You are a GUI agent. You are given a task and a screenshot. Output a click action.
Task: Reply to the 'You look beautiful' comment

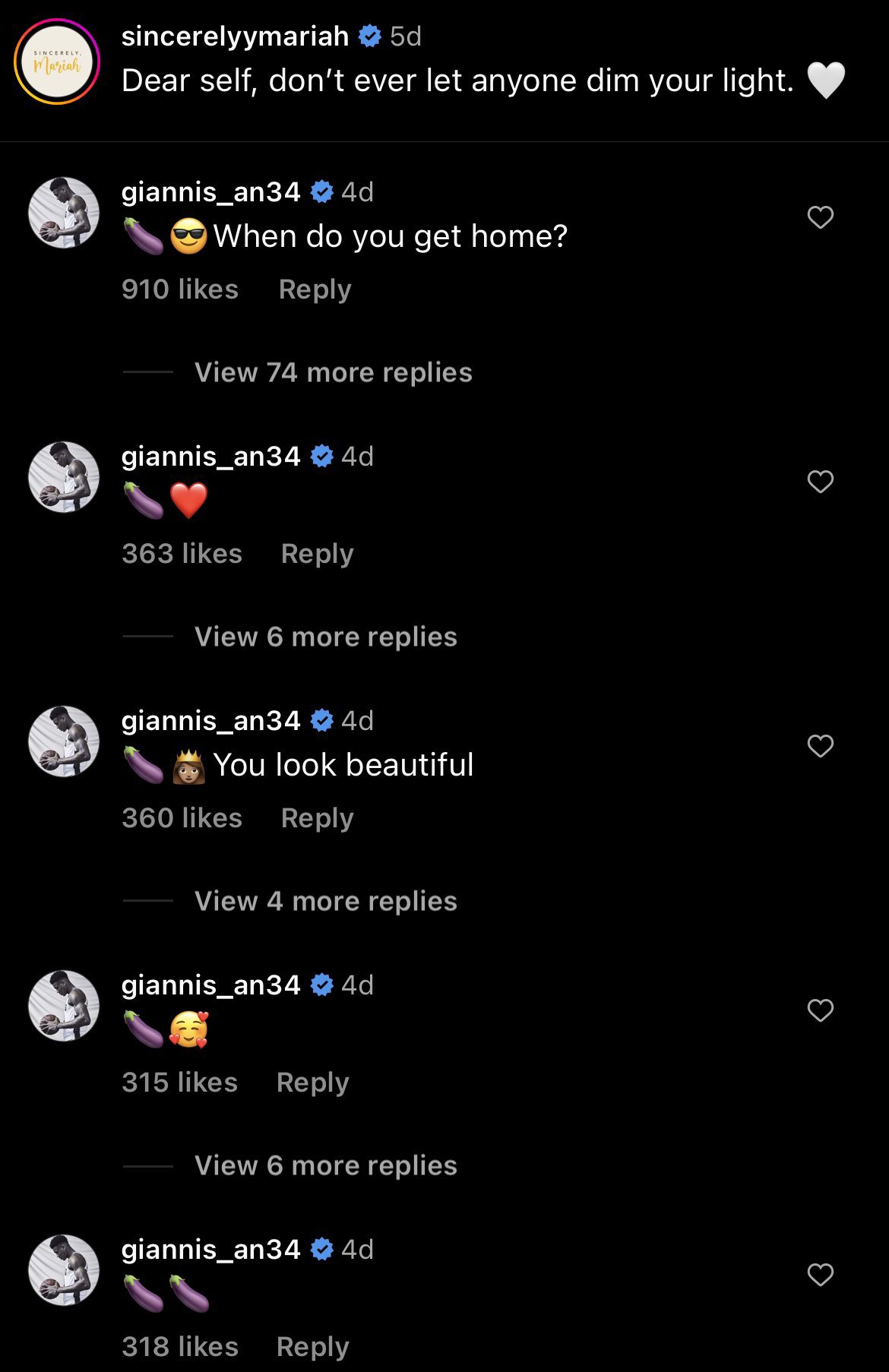tap(317, 818)
